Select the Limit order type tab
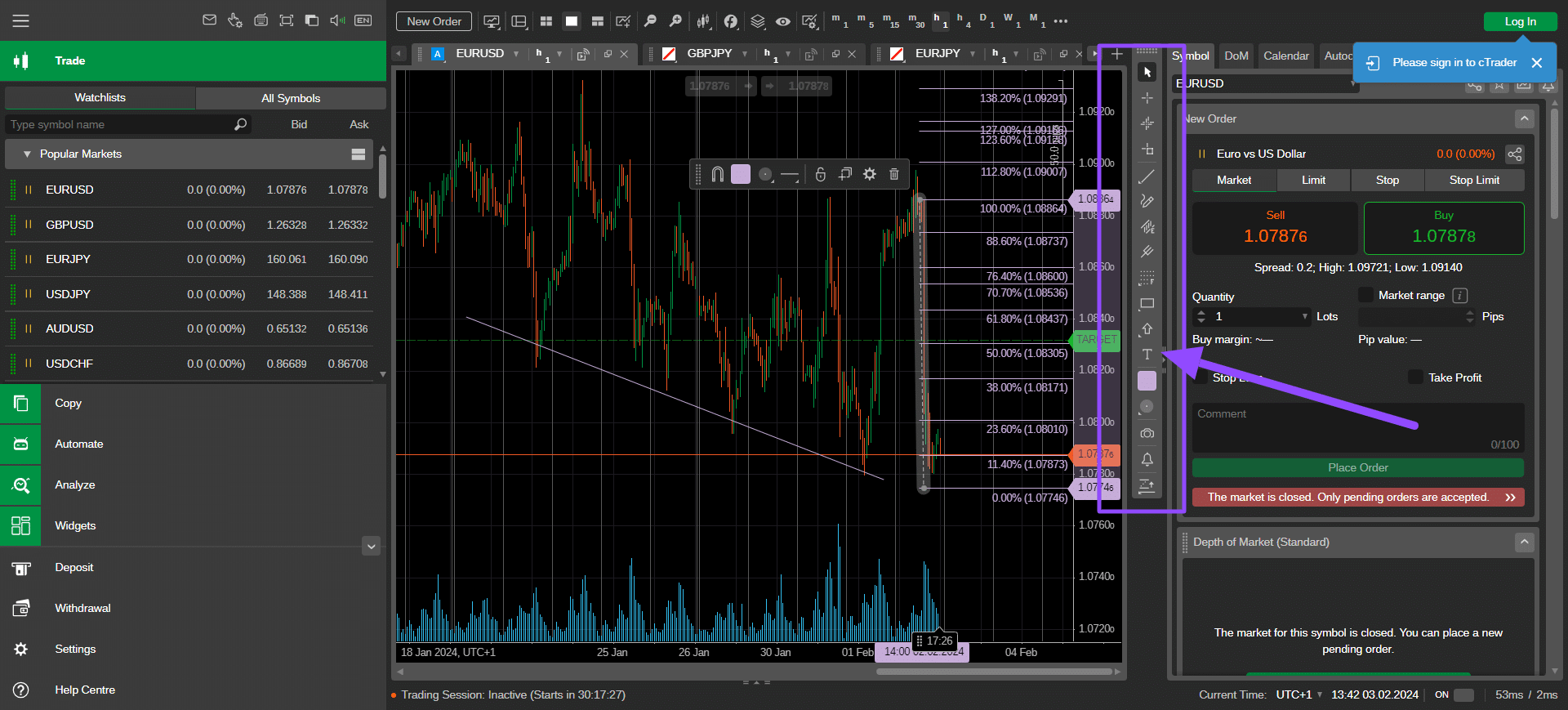This screenshot has height=710, width=1568. point(1314,180)
